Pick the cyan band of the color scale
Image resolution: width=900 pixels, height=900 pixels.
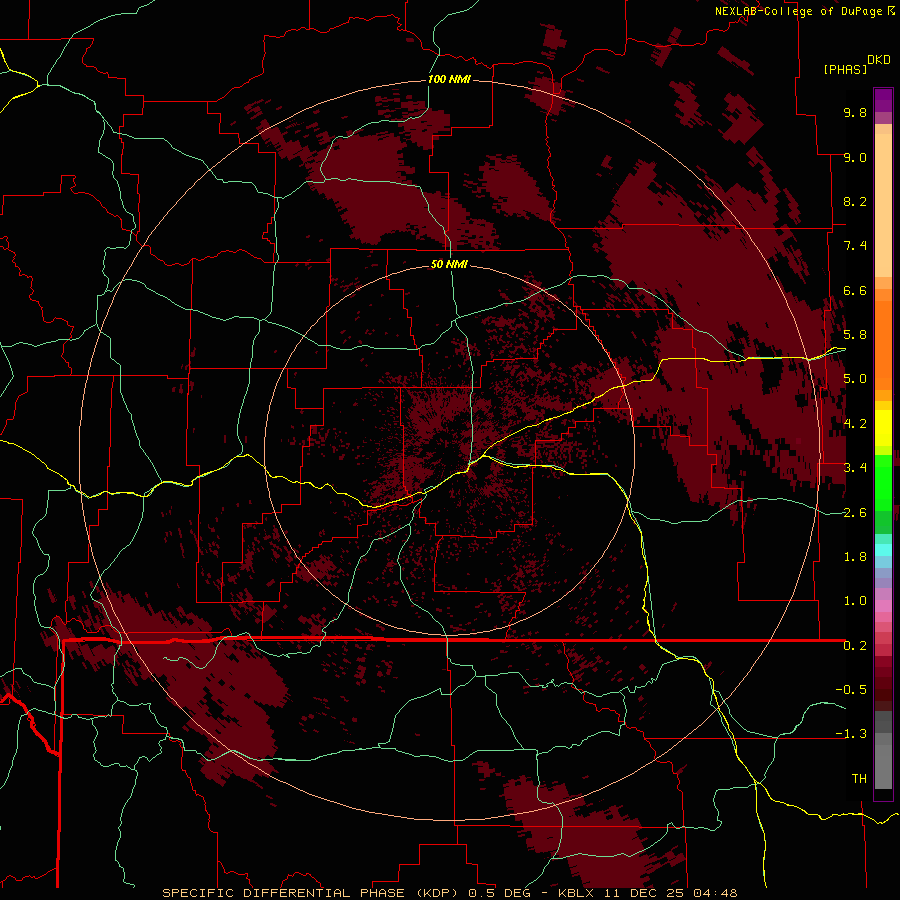883,550
